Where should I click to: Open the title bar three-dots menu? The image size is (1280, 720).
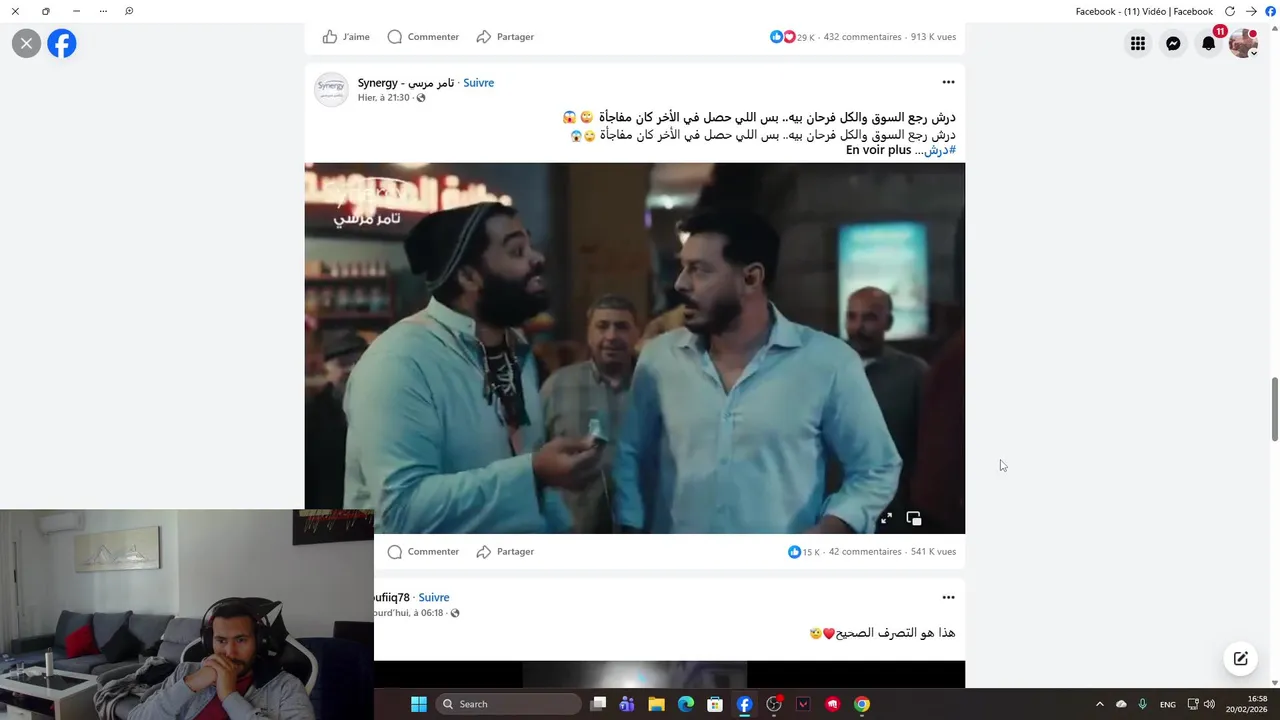click(103, 11)
